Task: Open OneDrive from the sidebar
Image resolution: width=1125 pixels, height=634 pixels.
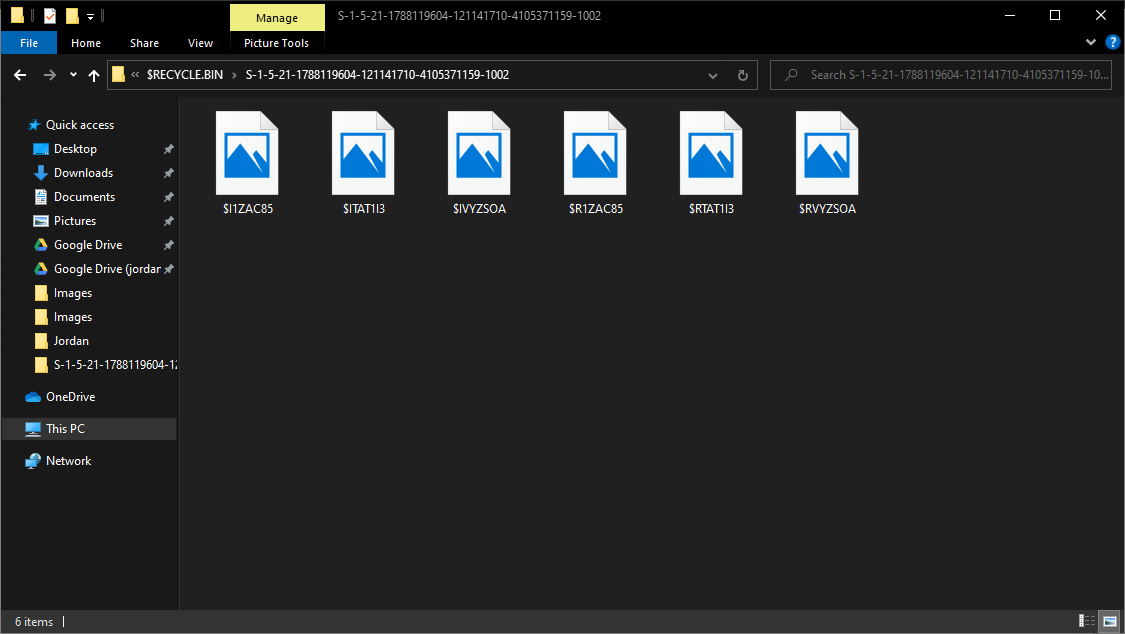Action: point(71,396)
